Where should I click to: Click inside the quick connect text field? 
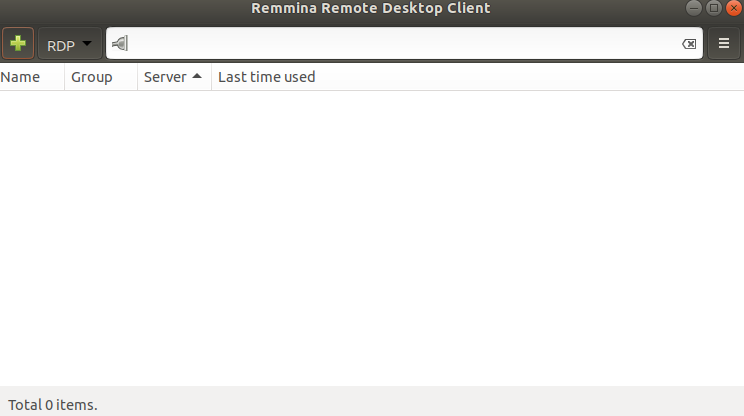(x=400, y=44)
